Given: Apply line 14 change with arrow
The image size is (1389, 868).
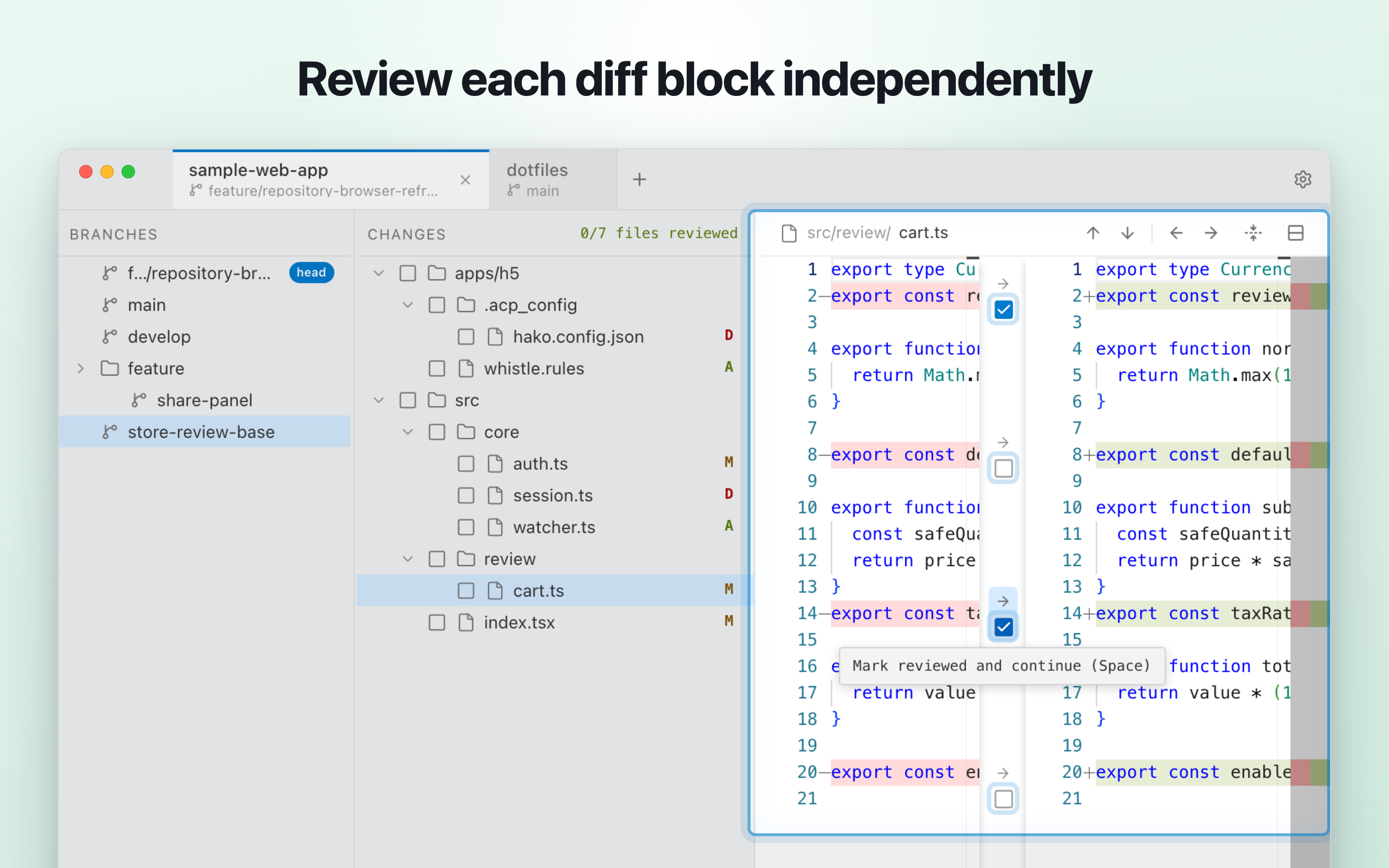Looking at the screenshot, I should [x=1003, y=601].
